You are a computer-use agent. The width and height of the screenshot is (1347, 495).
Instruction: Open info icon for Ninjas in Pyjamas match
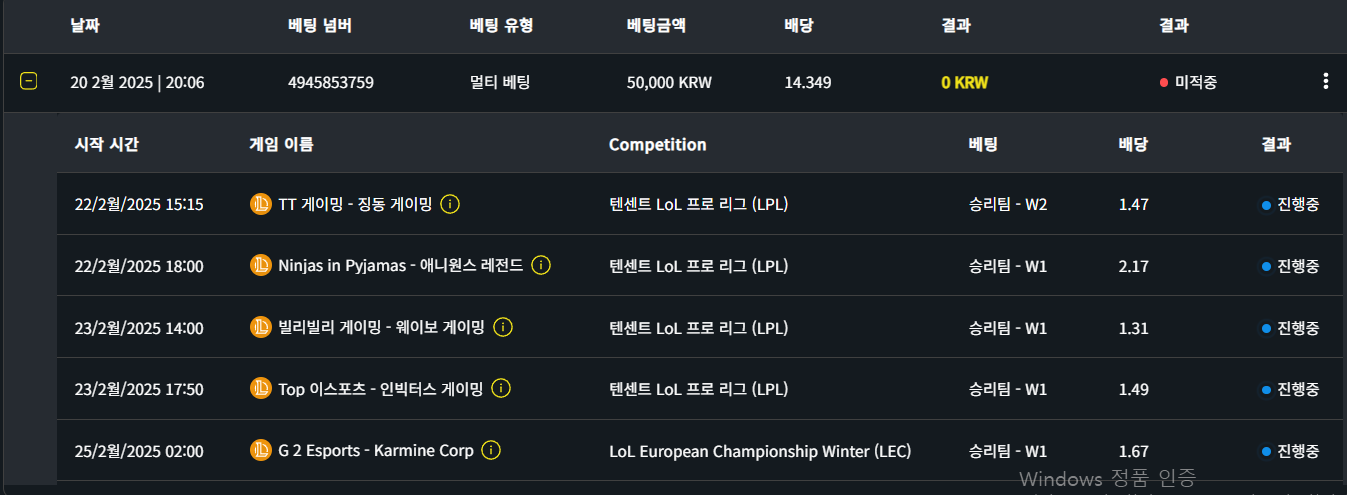tap(541, 266)
